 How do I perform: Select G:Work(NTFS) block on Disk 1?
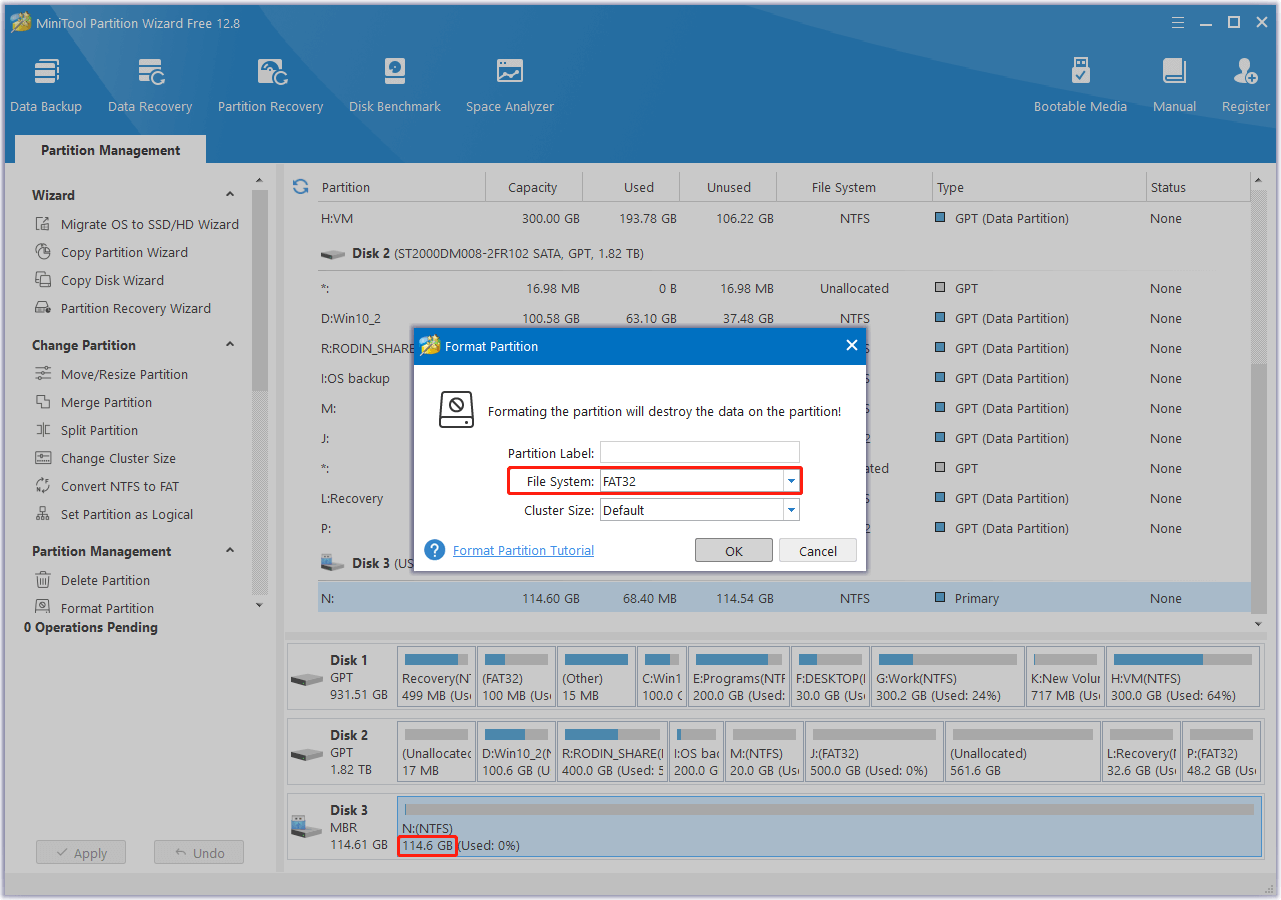point(946,677)
